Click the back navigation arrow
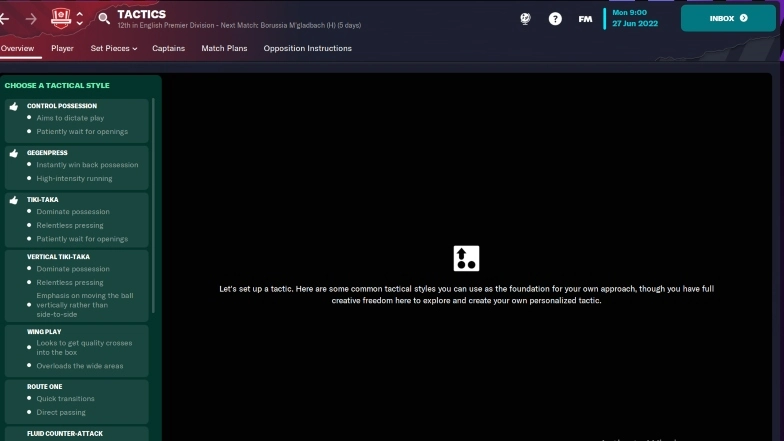784x441 pixels. point(5,18)
